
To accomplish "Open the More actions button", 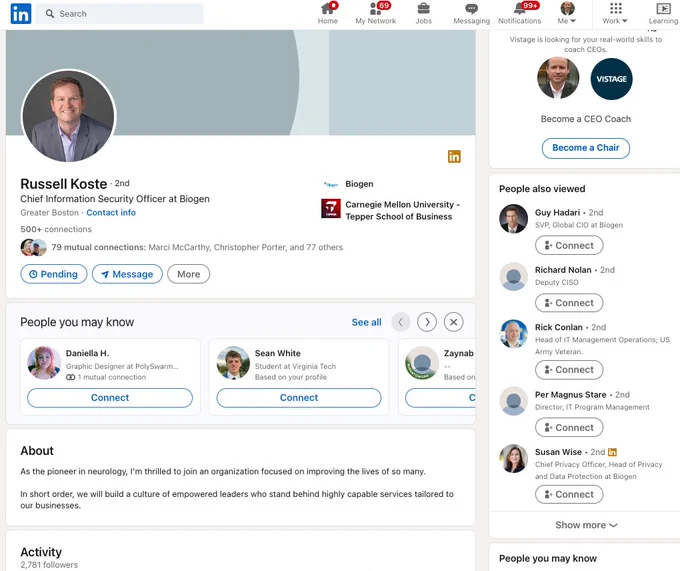I will coord(189,274).
